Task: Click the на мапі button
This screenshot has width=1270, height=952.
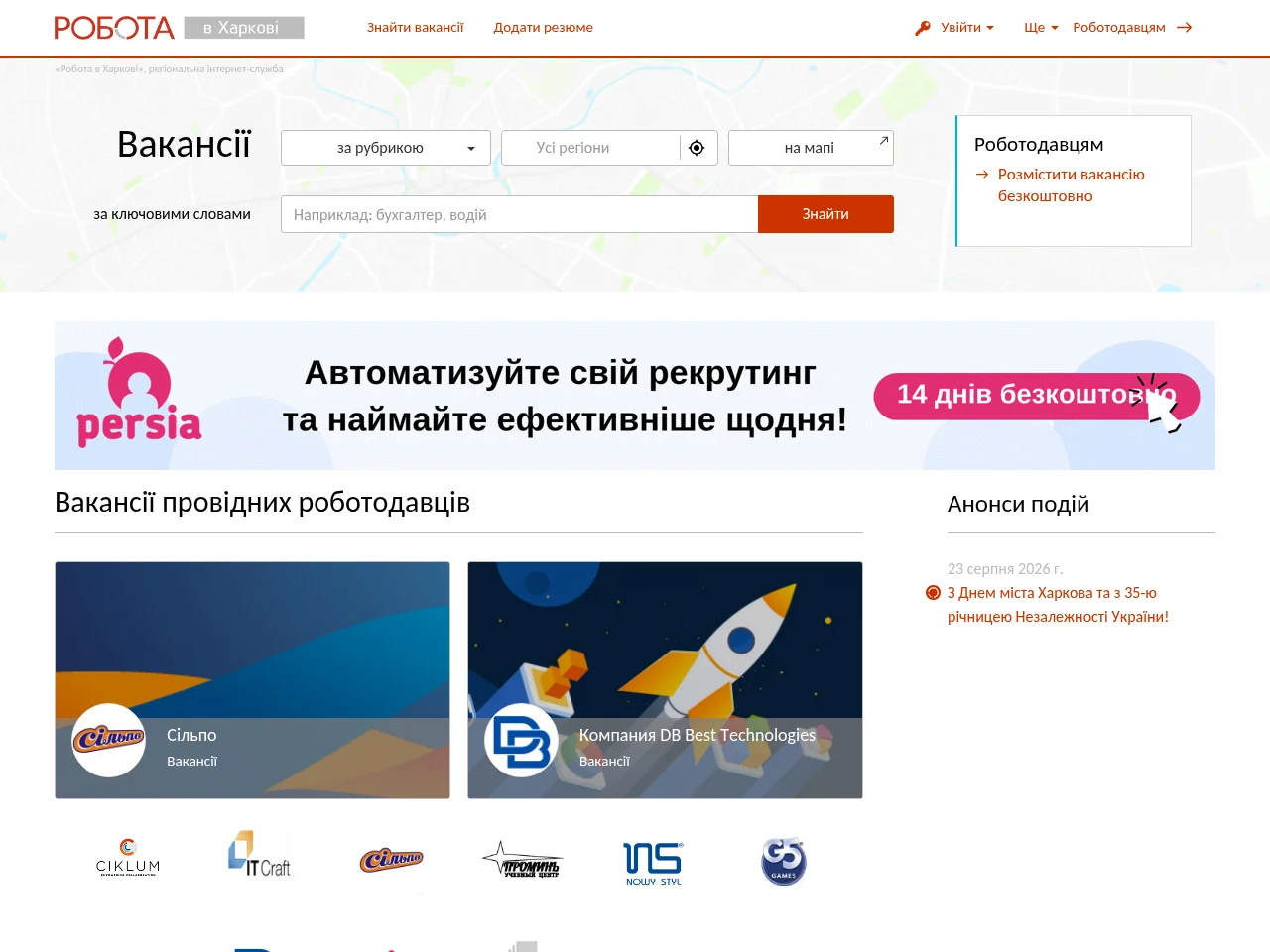Action: click(x=811, y=148)
